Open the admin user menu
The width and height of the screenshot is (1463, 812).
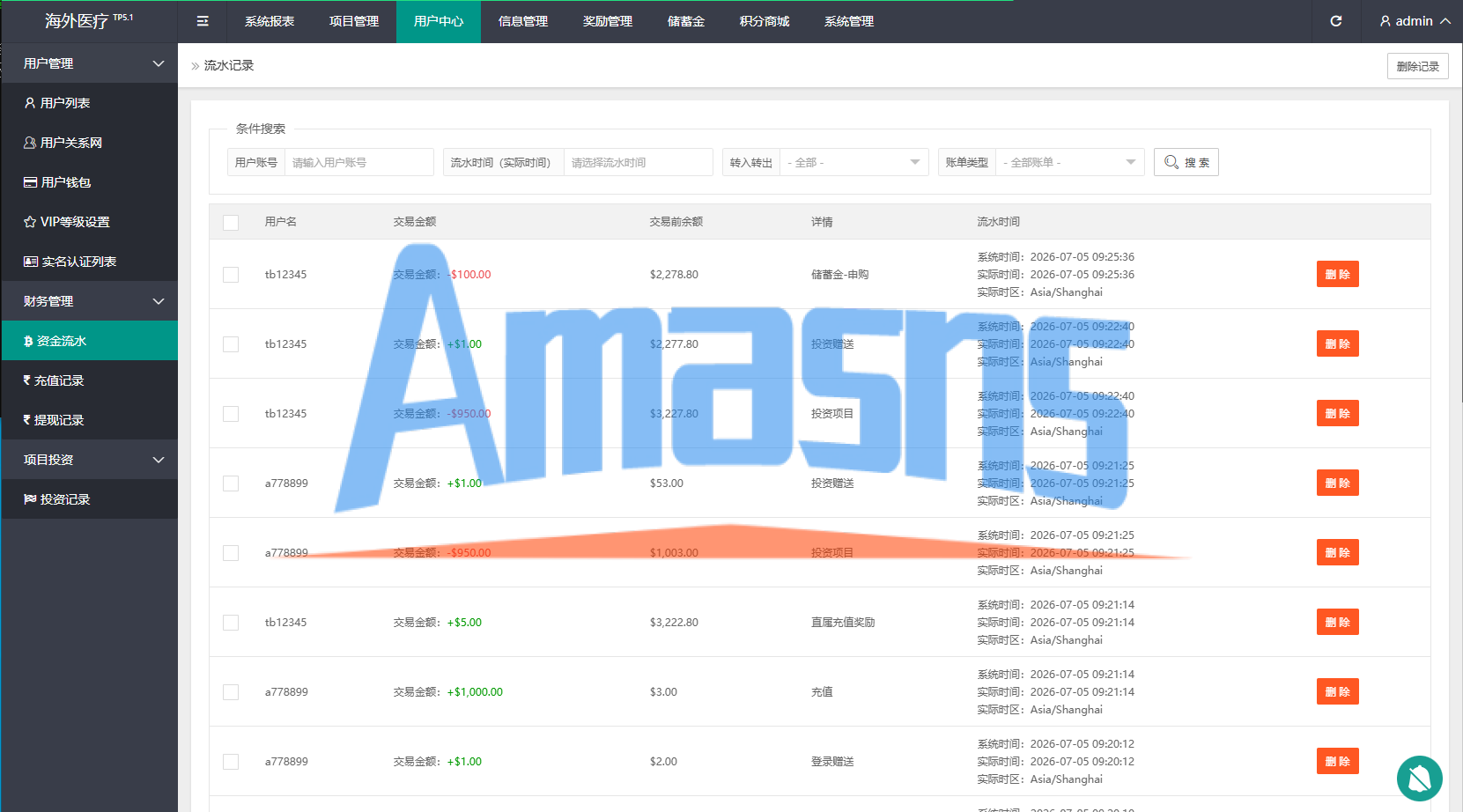[1415, 21]
